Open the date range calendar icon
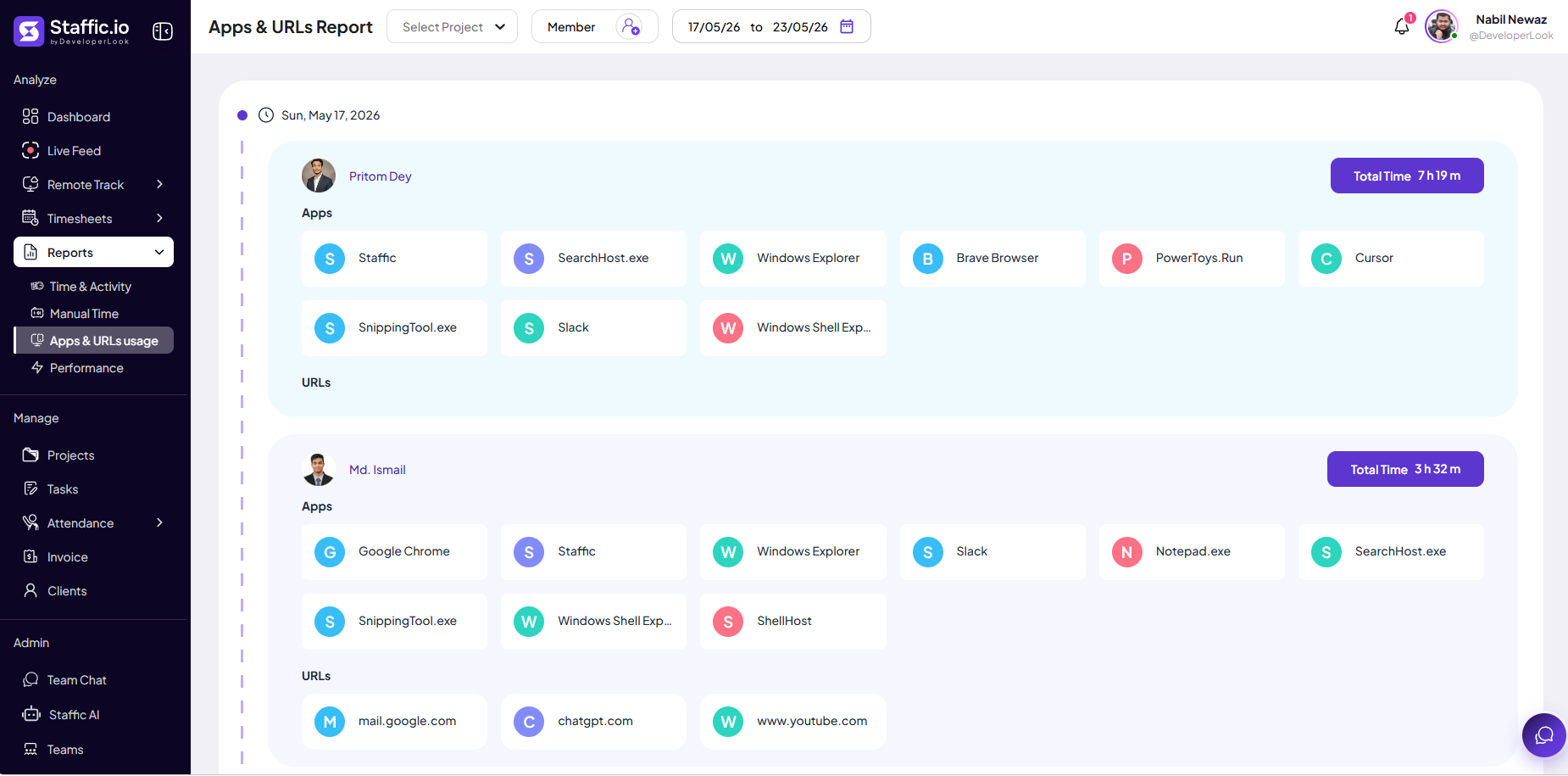 click(846, 26)
